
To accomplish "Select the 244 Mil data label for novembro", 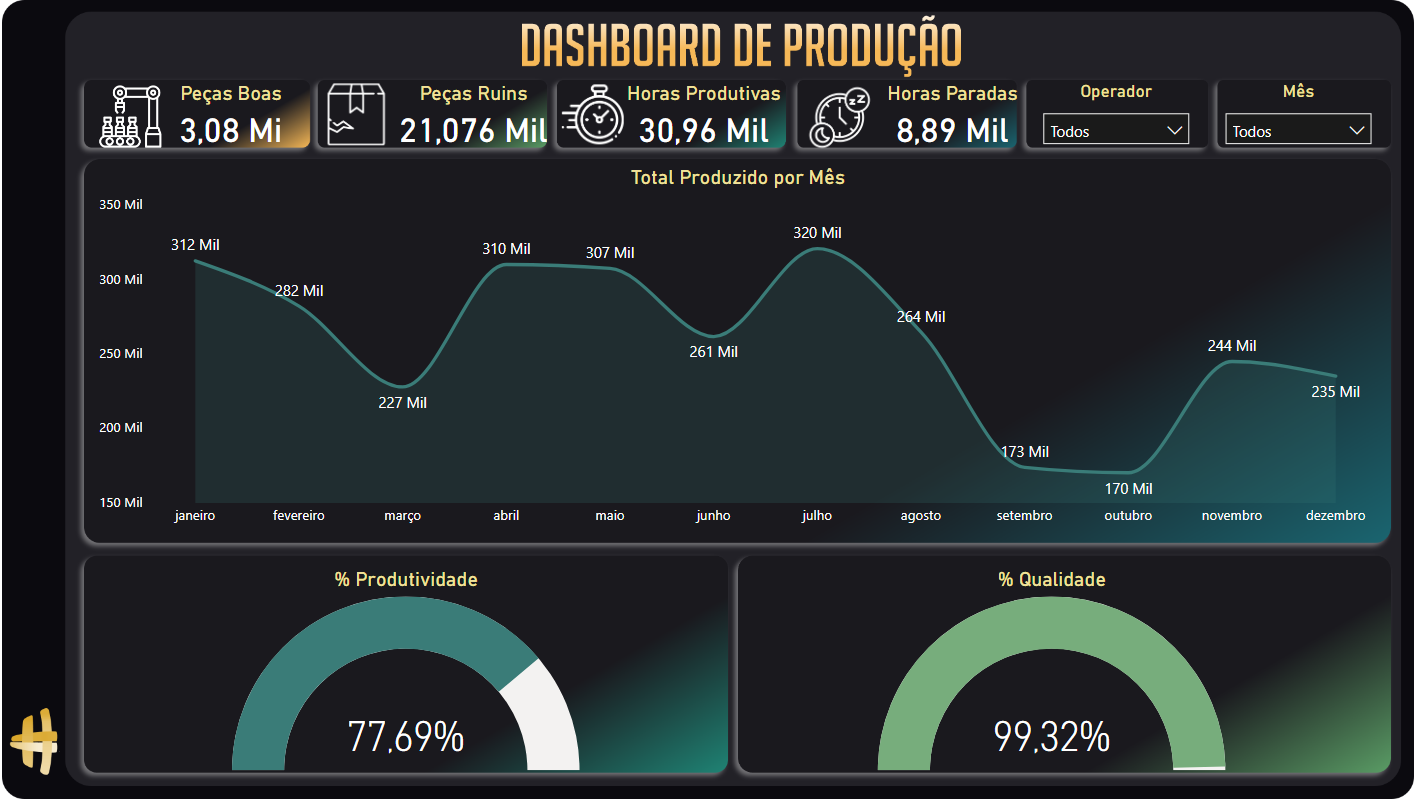I will [x=1232, y=346].
